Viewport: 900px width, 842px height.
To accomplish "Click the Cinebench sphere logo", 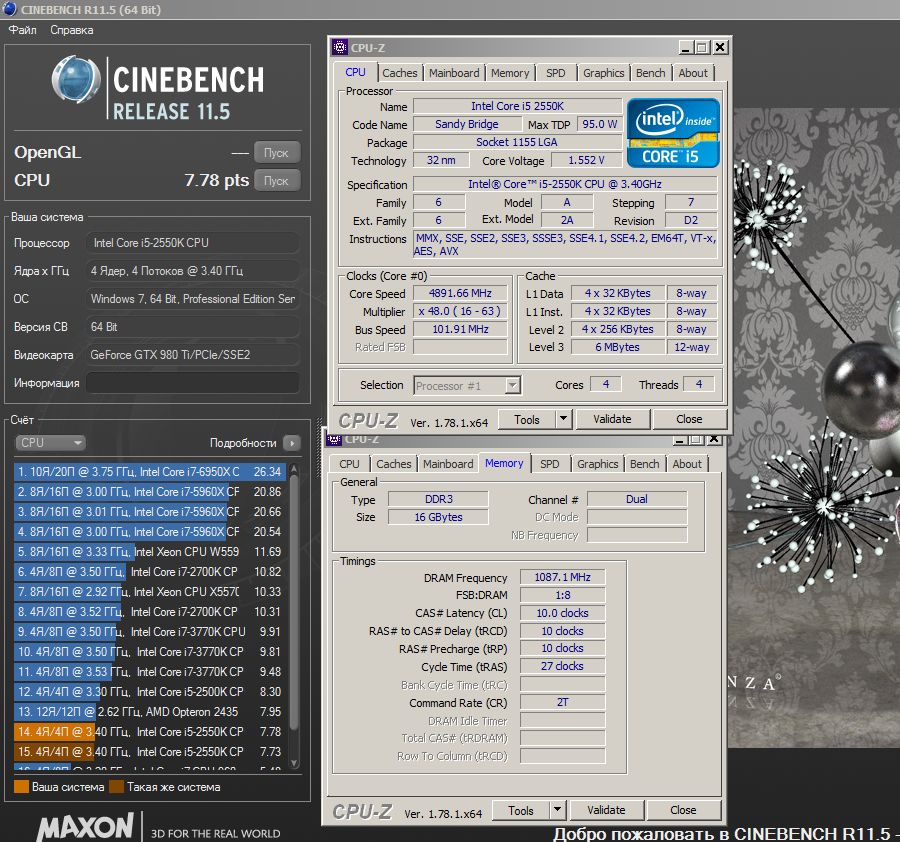I will point(76,80).
